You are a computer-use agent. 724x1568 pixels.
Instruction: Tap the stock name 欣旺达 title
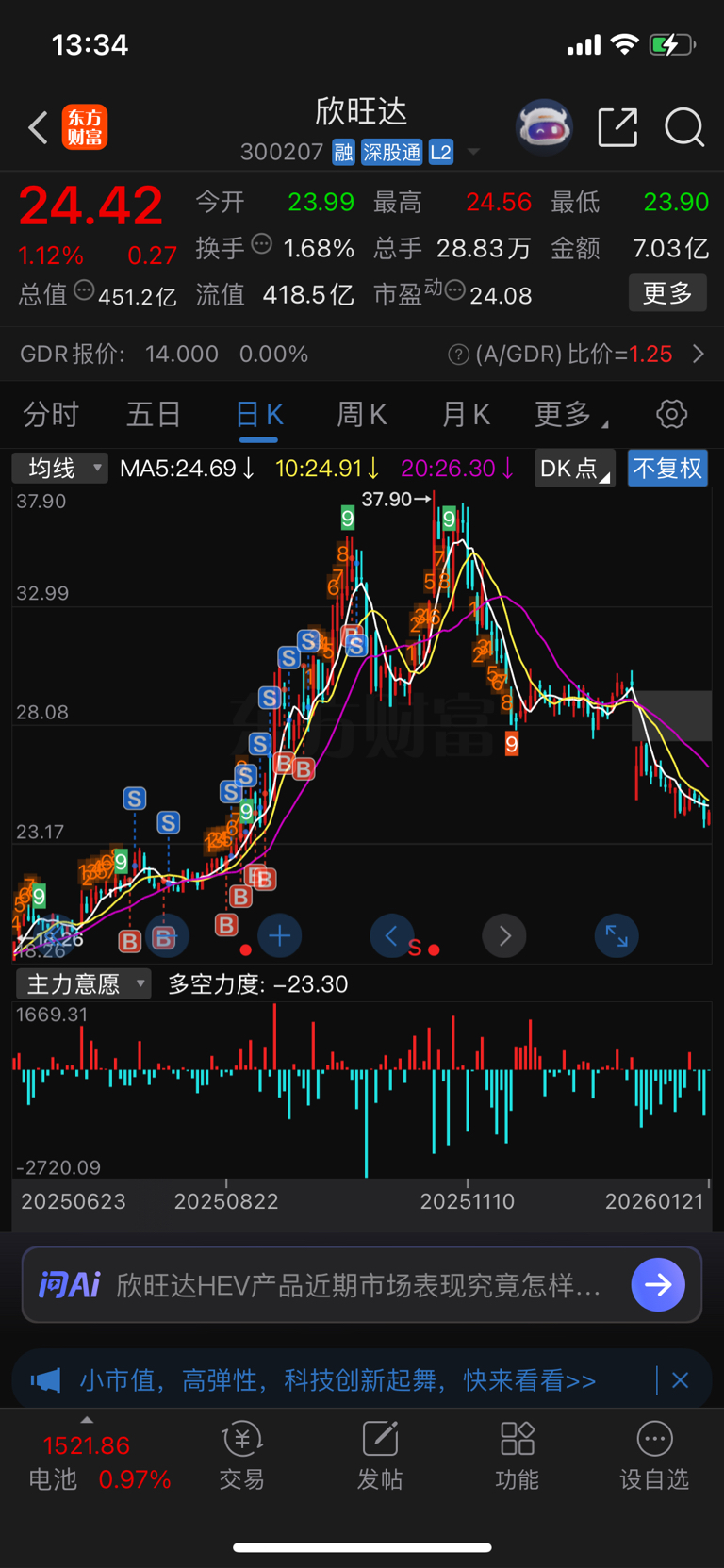click(x=362, y=112)
